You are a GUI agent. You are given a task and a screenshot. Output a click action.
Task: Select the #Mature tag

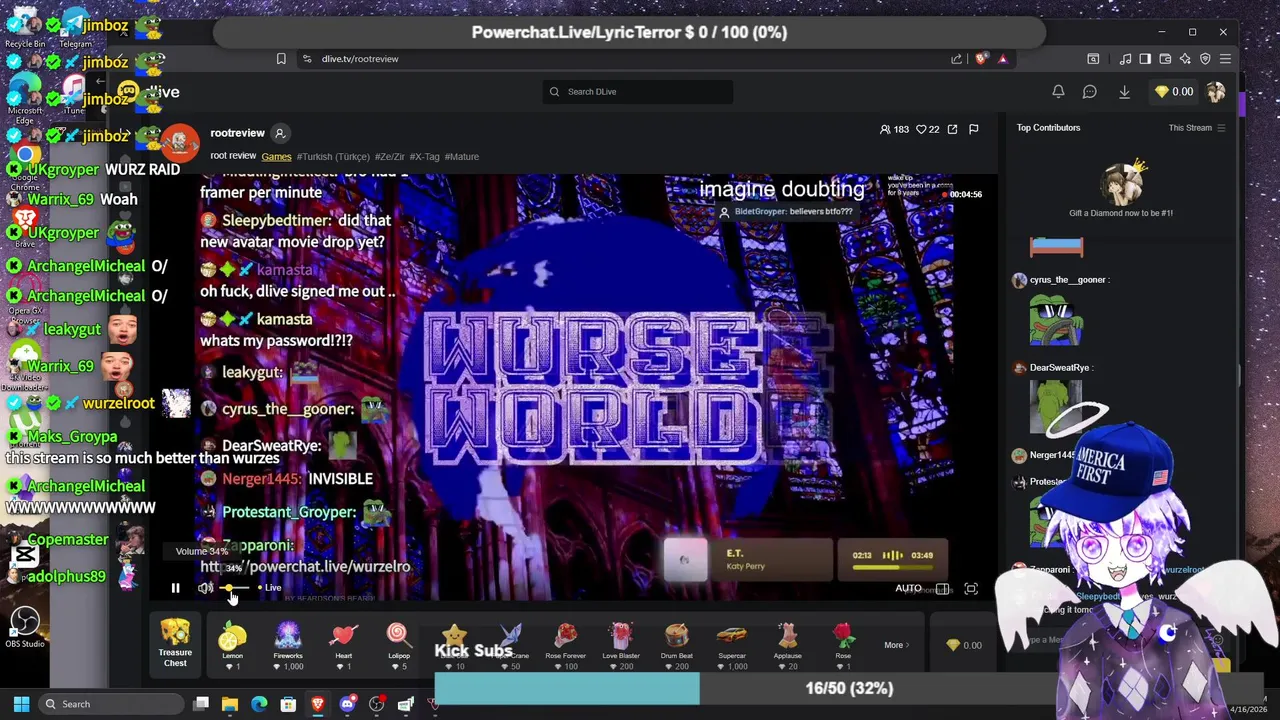[x=461, y=156]
